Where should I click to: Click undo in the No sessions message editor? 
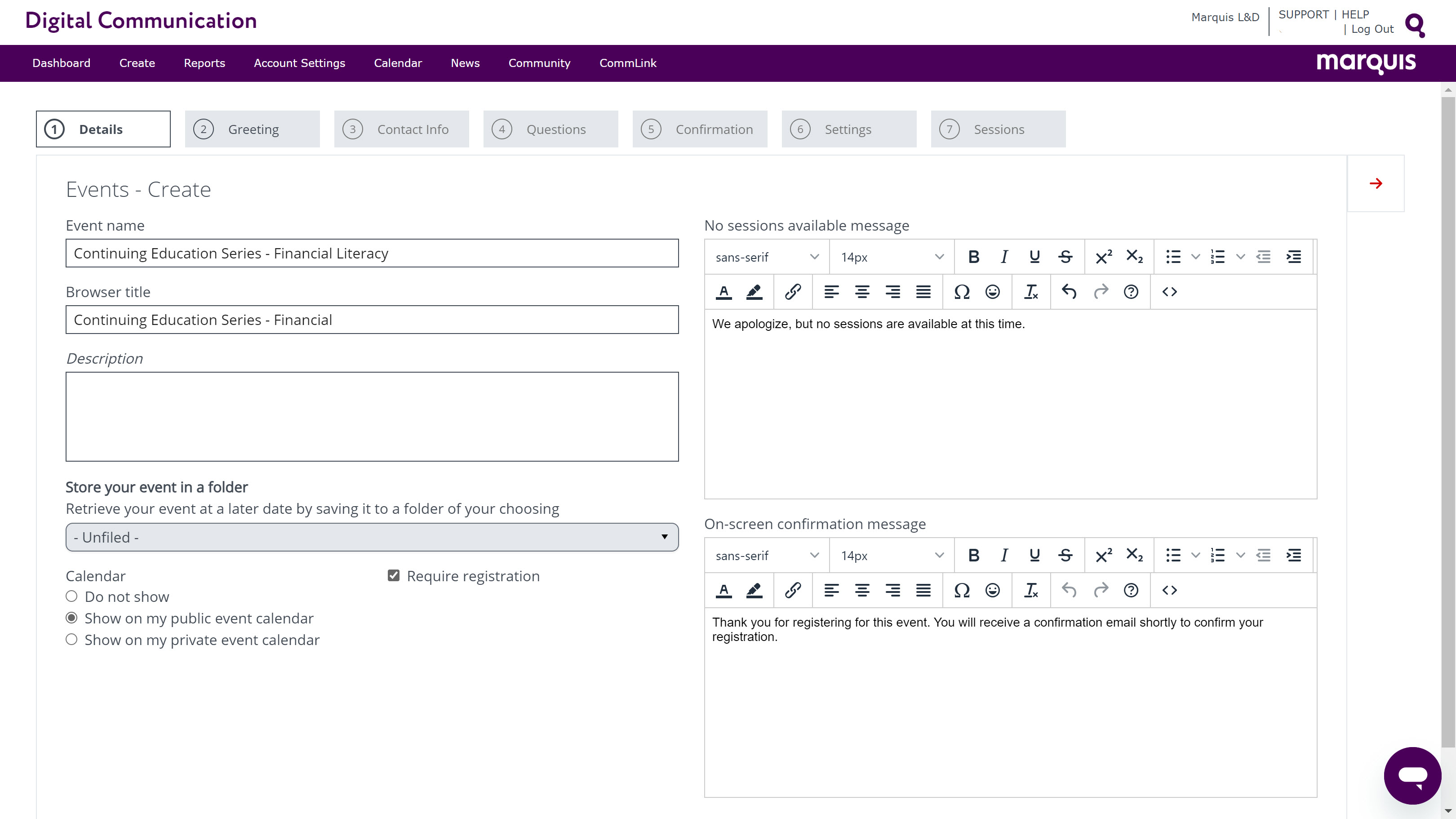1069,292
